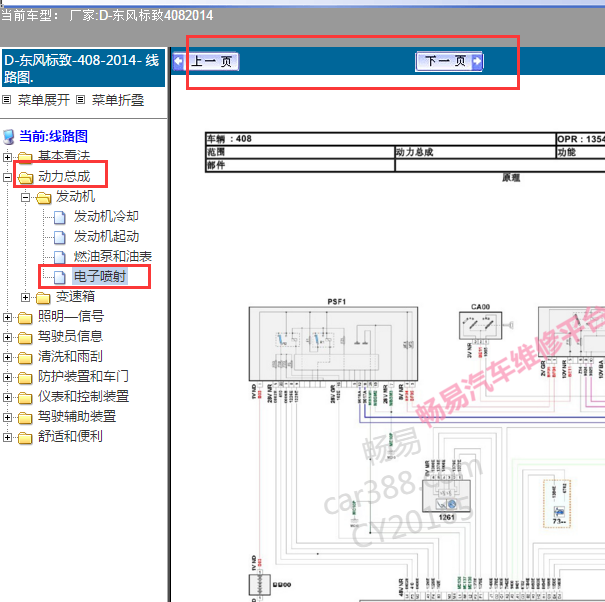Select the 当前:线路图 root node

pyautogui.click(x=53, y=136)
